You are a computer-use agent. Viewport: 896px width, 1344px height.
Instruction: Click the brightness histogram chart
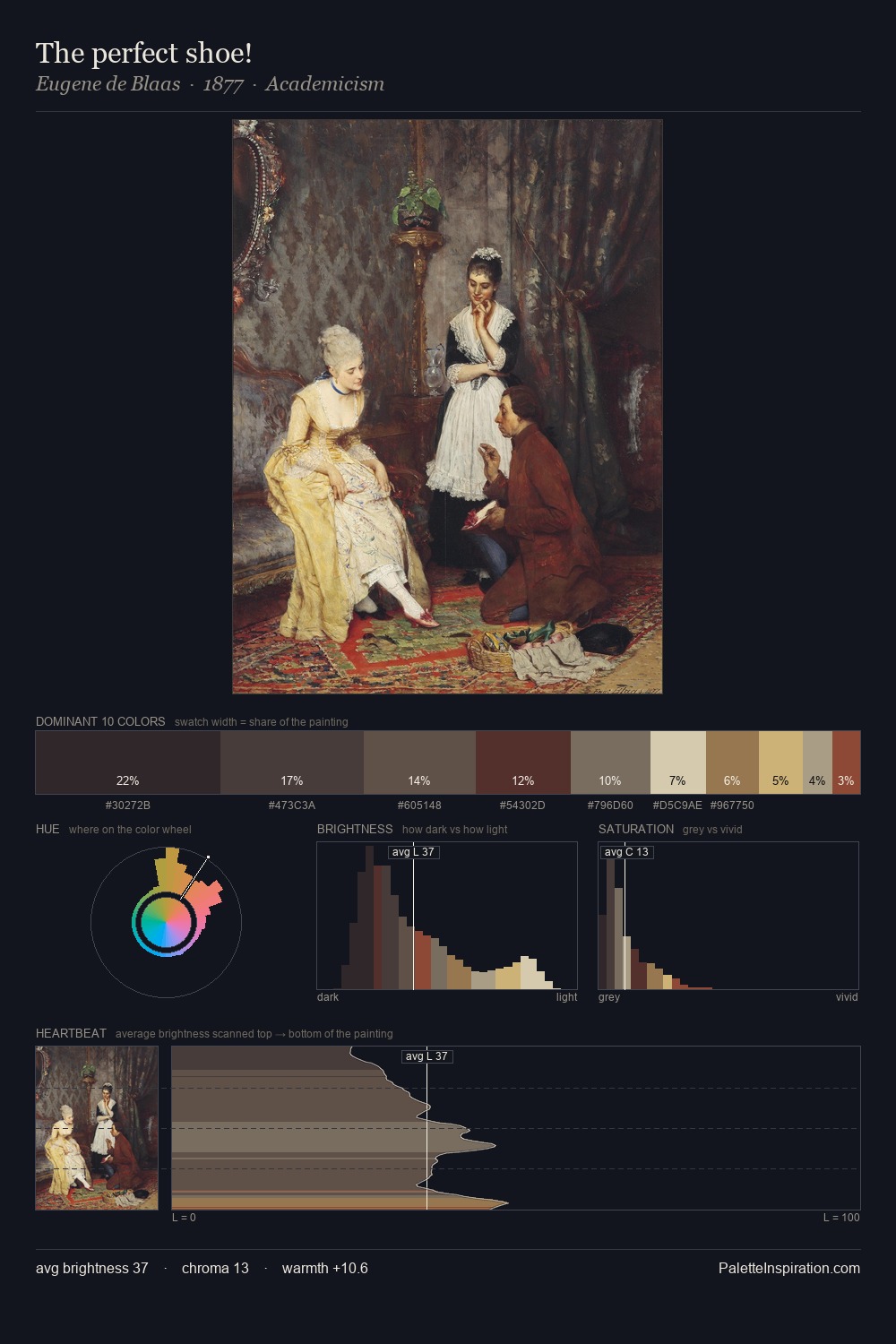pos(447,916)
